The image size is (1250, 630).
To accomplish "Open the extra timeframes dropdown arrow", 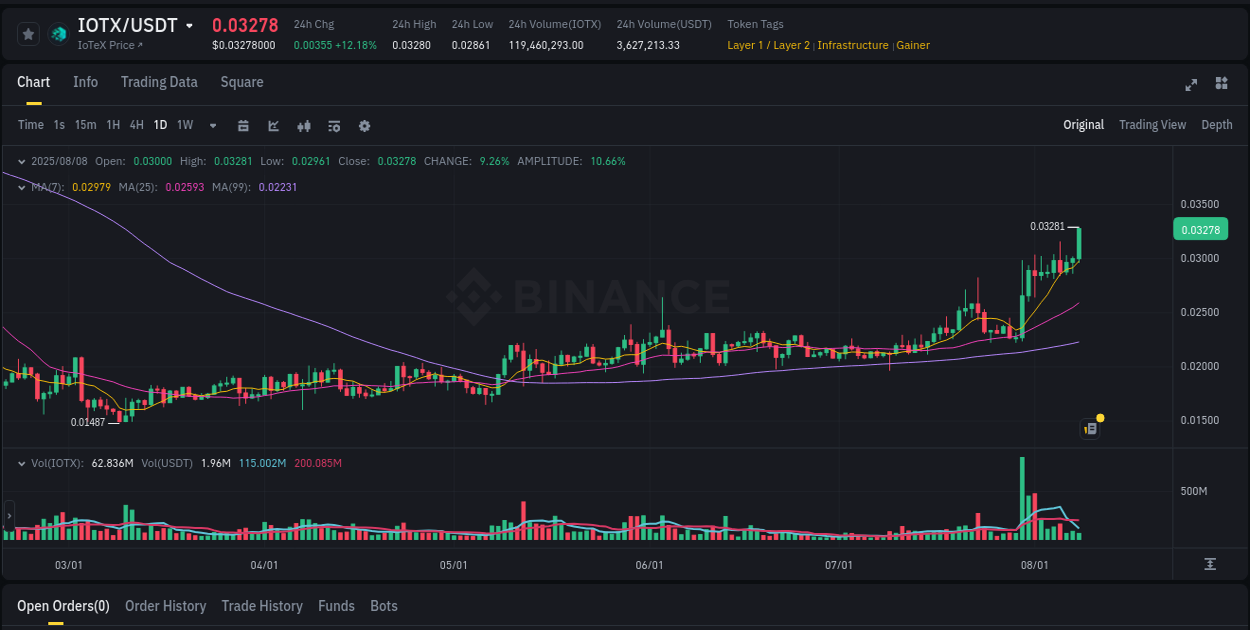I will point(211,125).
